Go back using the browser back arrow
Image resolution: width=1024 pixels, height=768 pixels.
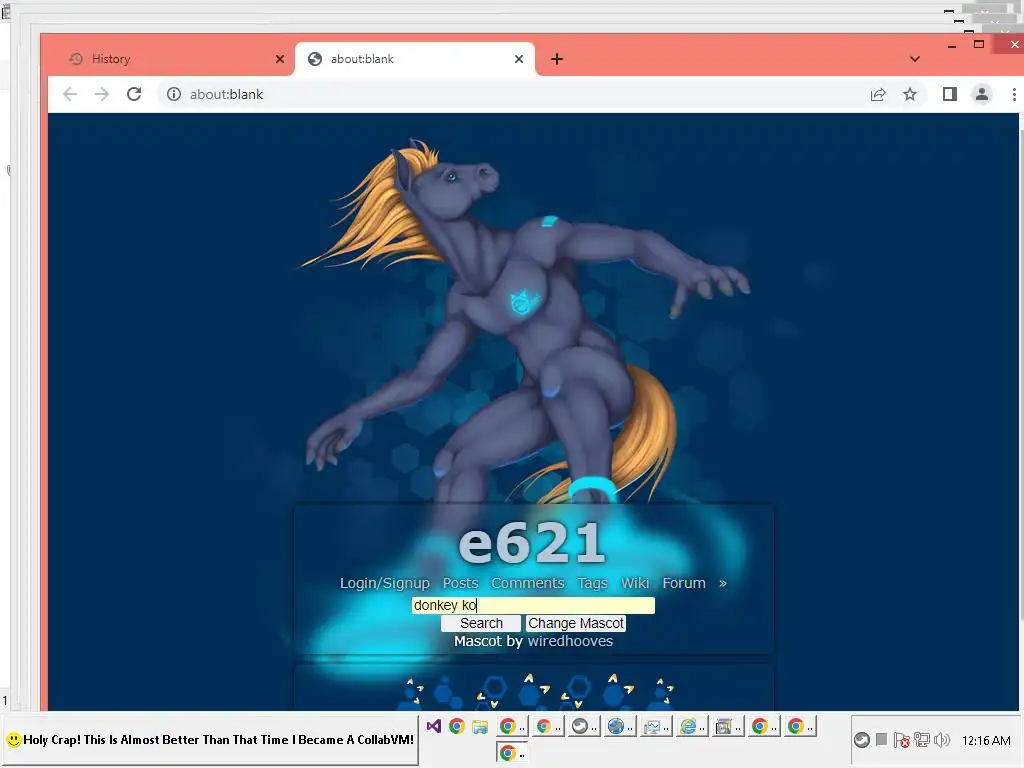70,94
